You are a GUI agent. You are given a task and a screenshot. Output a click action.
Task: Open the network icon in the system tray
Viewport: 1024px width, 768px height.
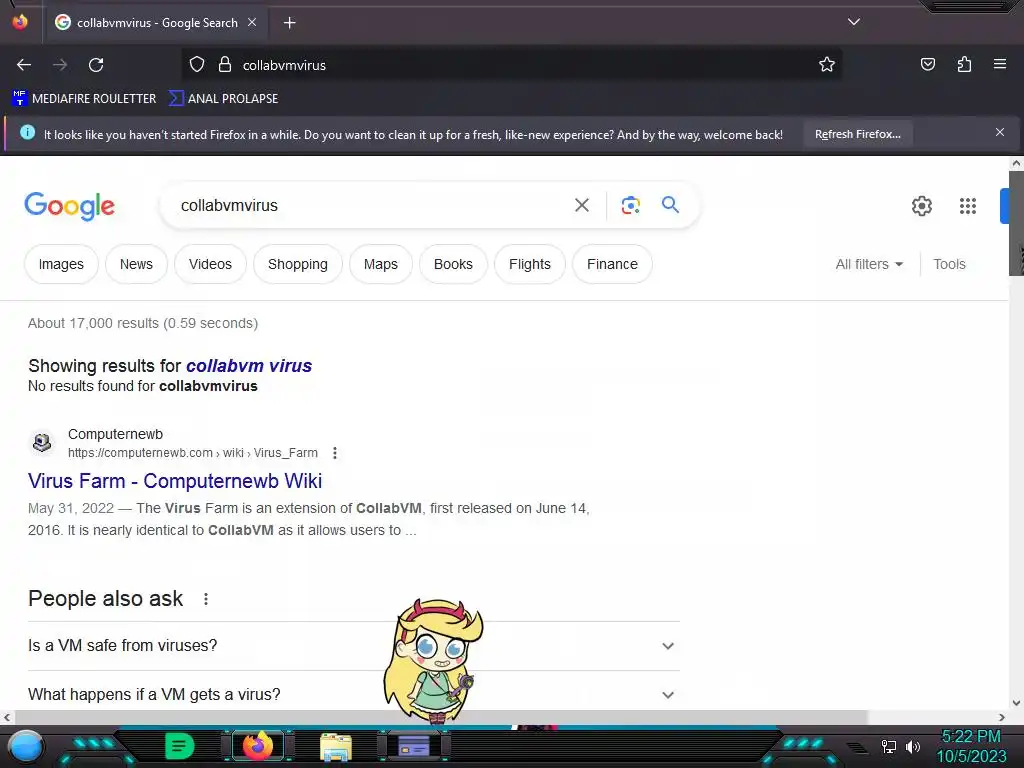(888, 746)
